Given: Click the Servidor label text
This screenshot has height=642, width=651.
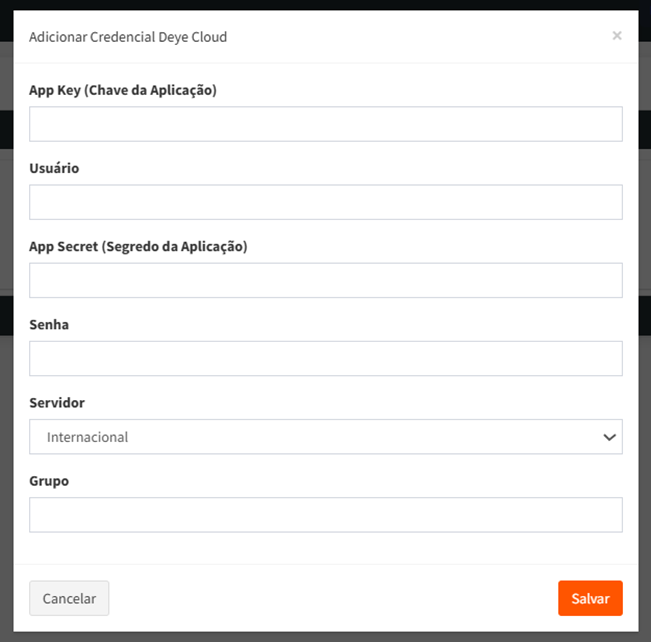Looking at the screenshot, I should 57,402.
